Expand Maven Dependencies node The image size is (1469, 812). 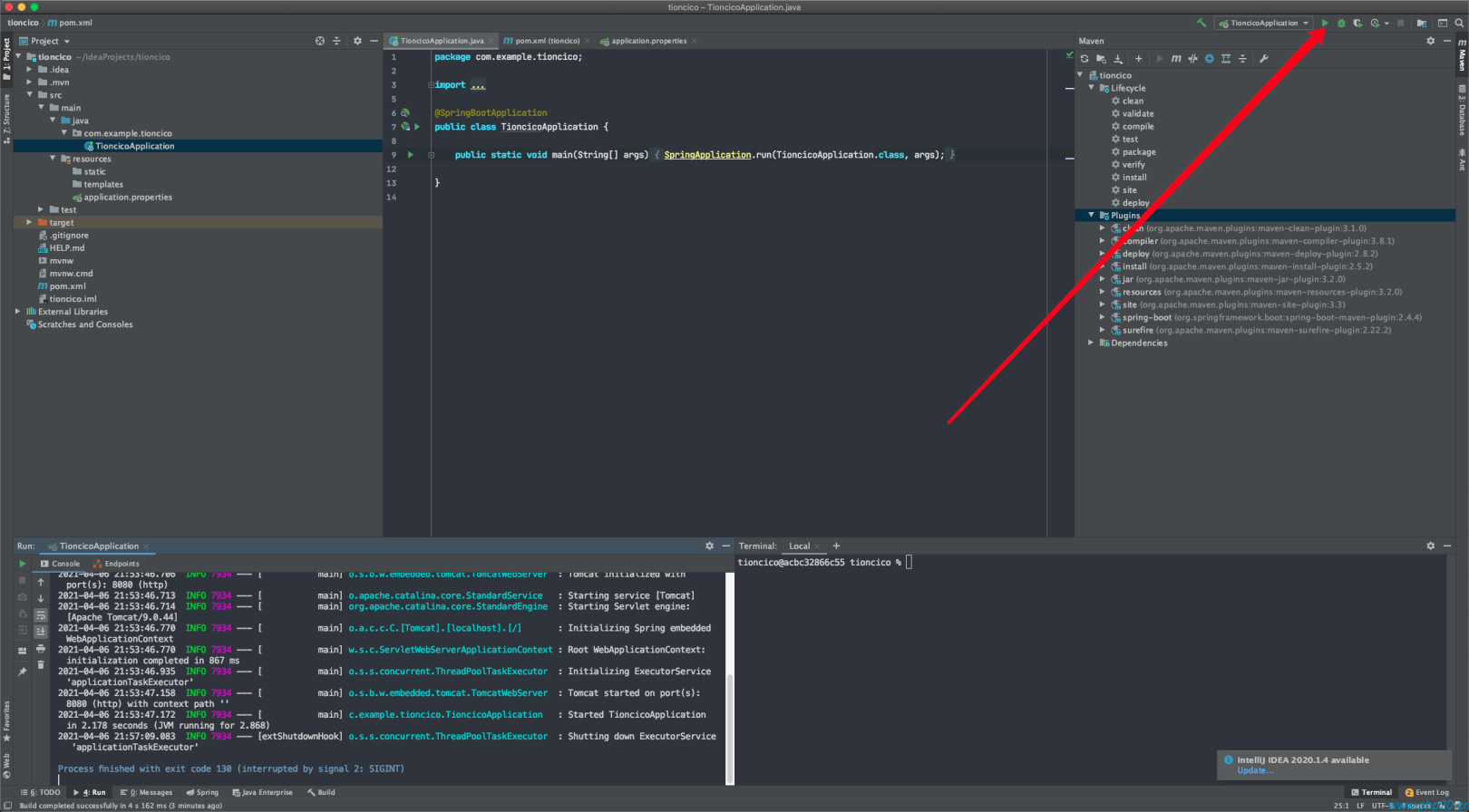pos(1091,343)
